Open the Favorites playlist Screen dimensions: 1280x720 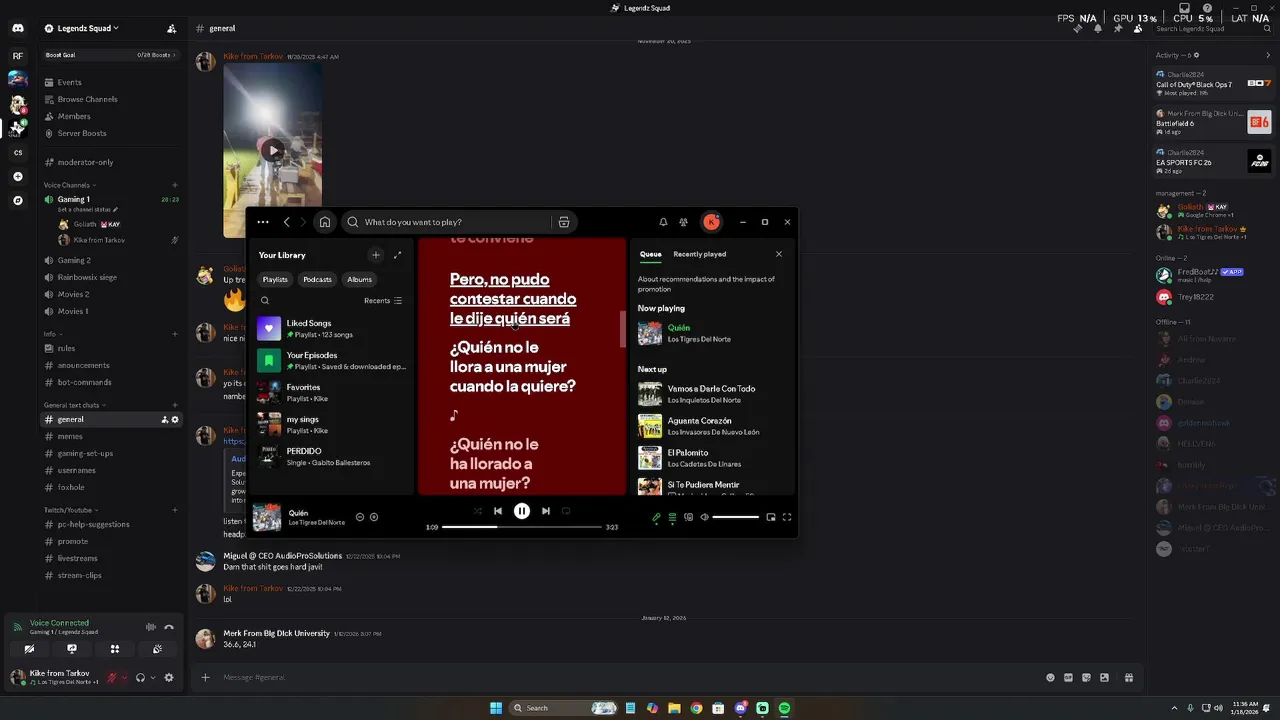(x=333, y=393)
